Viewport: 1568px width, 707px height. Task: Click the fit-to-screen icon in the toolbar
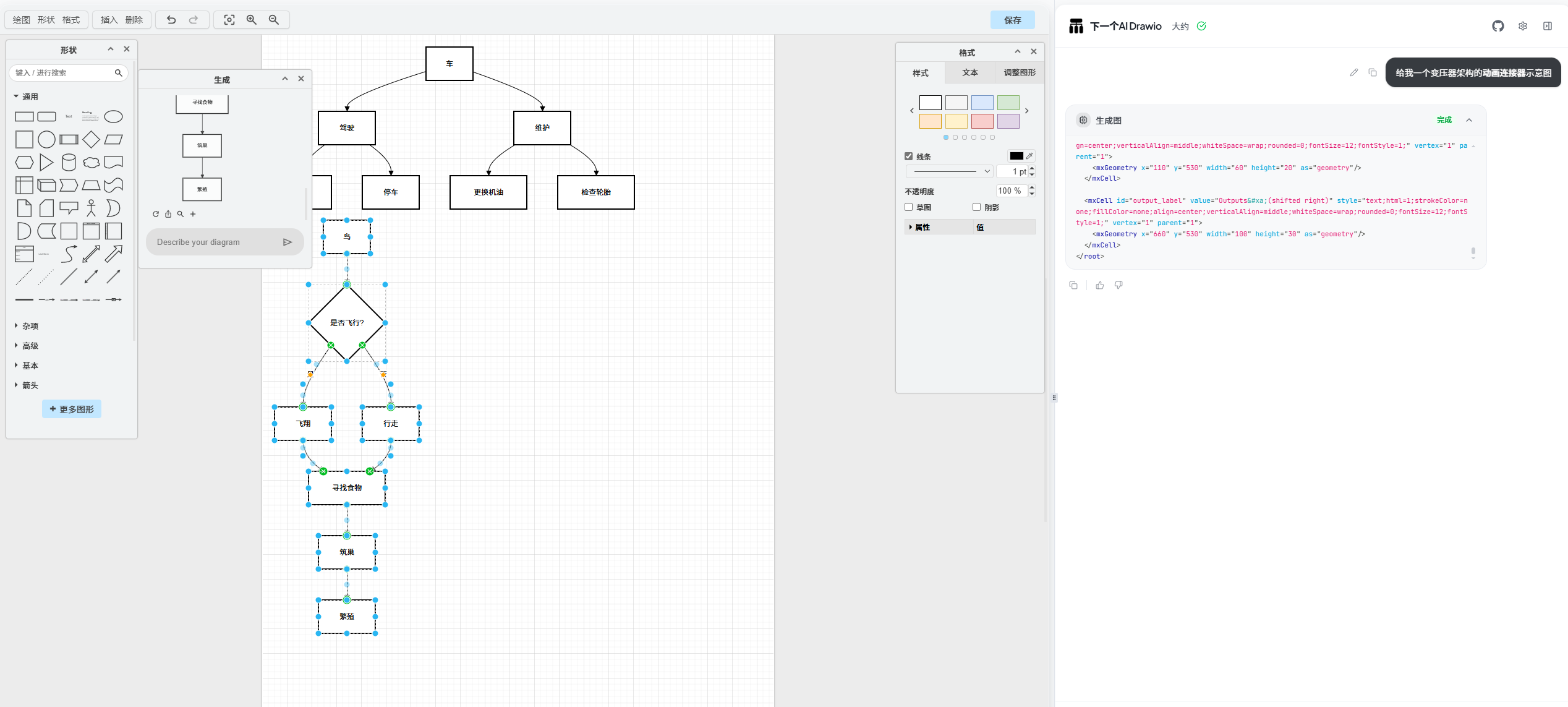click(229, 20)
